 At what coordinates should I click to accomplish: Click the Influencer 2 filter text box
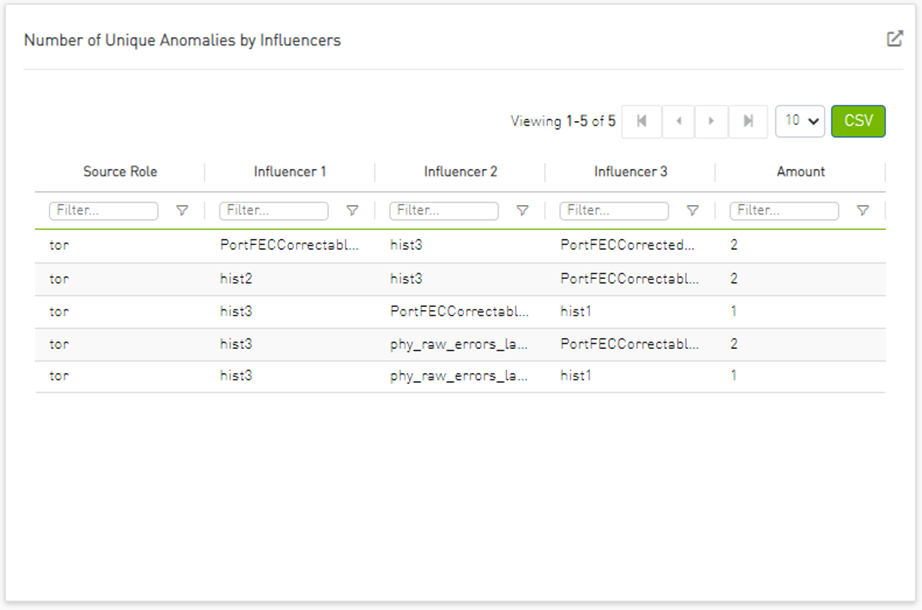pyautogui.click(x=444, y=211)
